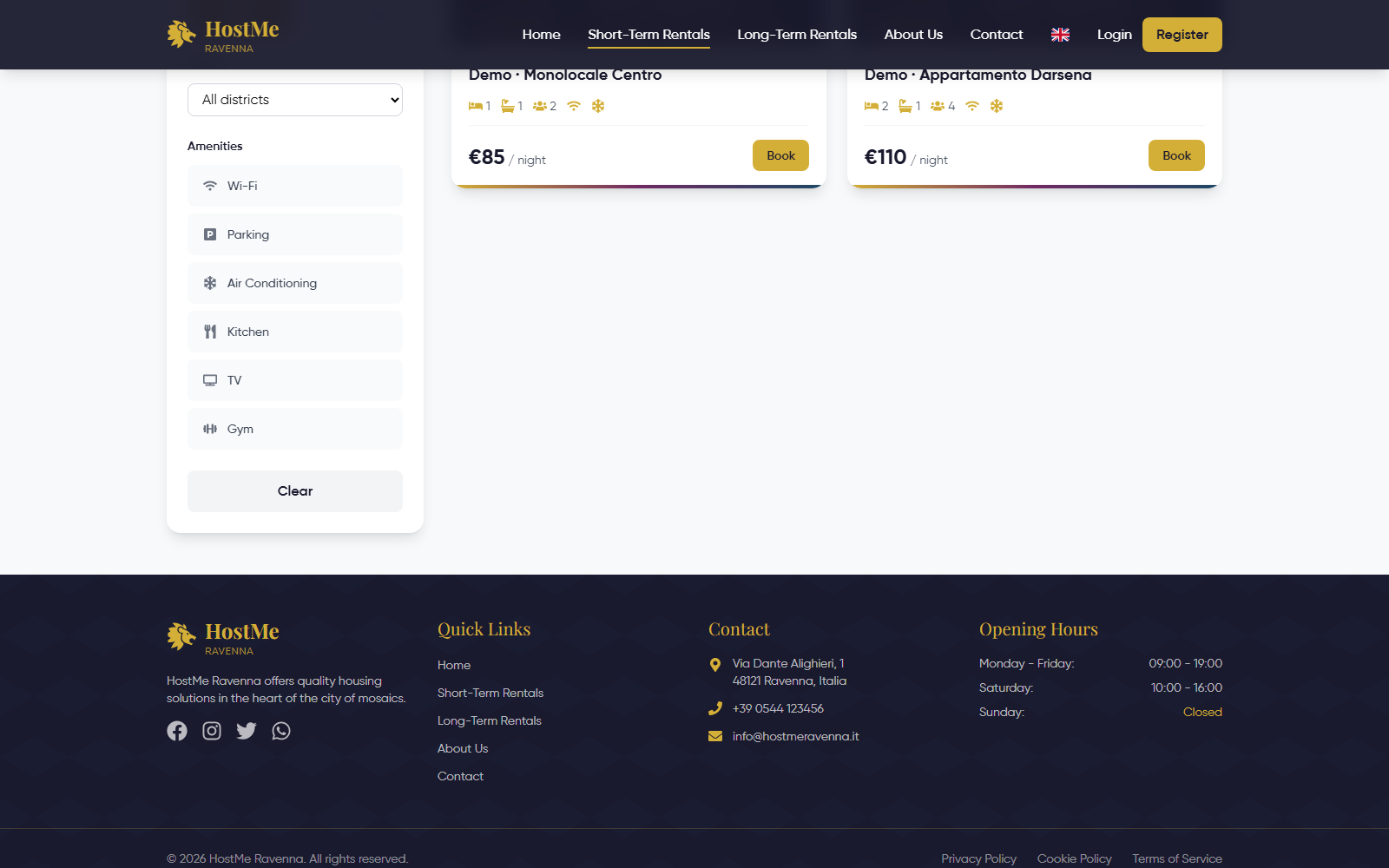Click the bed icon on Appartamento Darsena card
The width and height of the screenshot is (1389, 868).
click(872, 106)
